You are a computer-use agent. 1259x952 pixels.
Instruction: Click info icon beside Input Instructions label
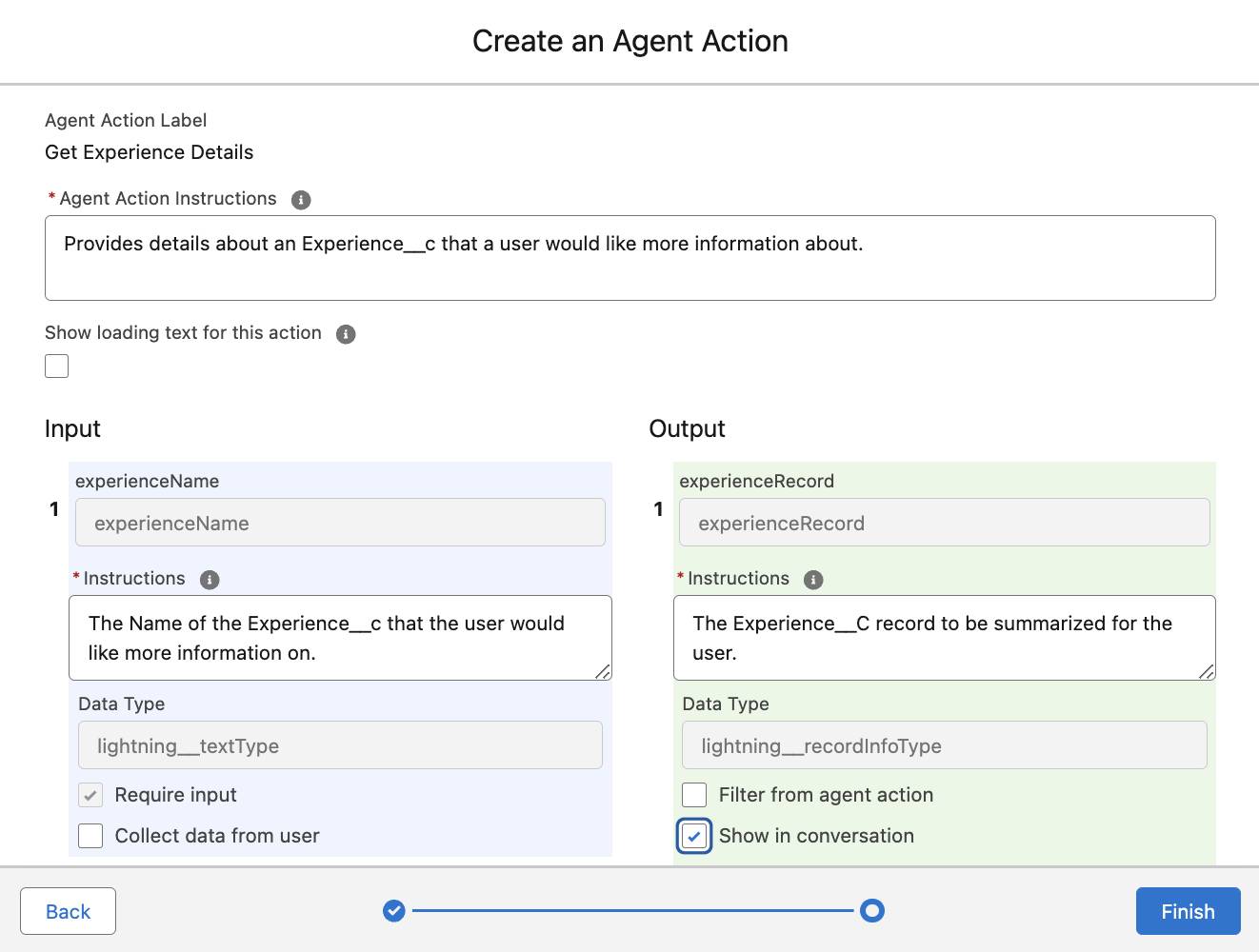210,580
